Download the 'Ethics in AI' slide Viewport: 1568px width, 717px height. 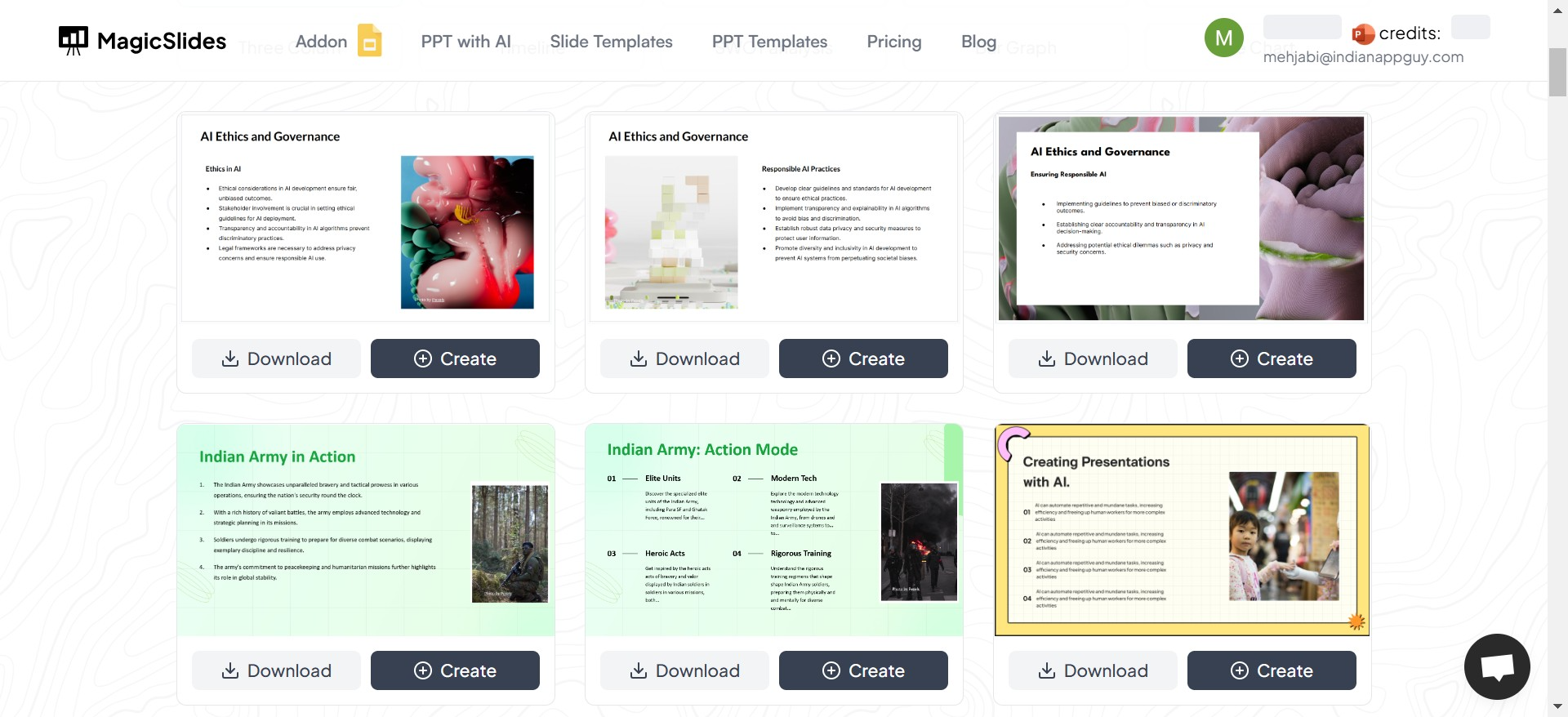pyautogui.click(x=276, y=358)
